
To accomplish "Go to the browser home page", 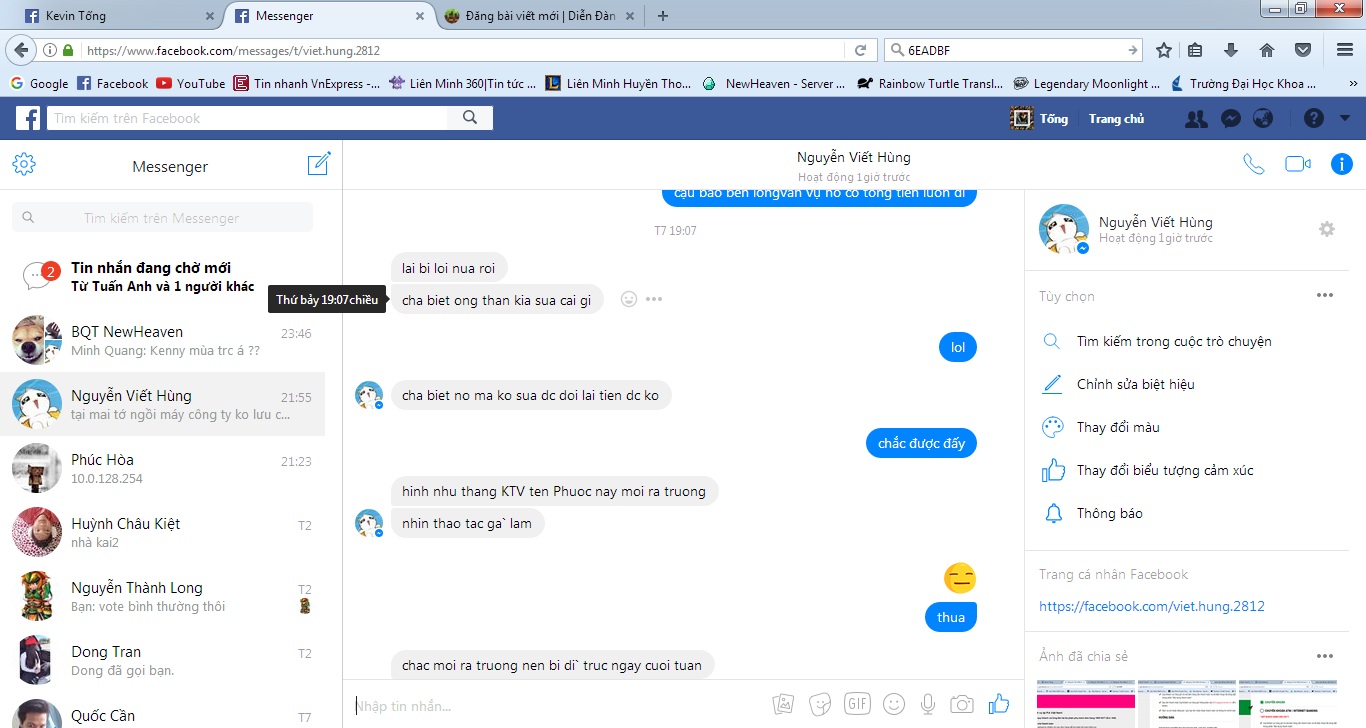I will point(1267,50).
